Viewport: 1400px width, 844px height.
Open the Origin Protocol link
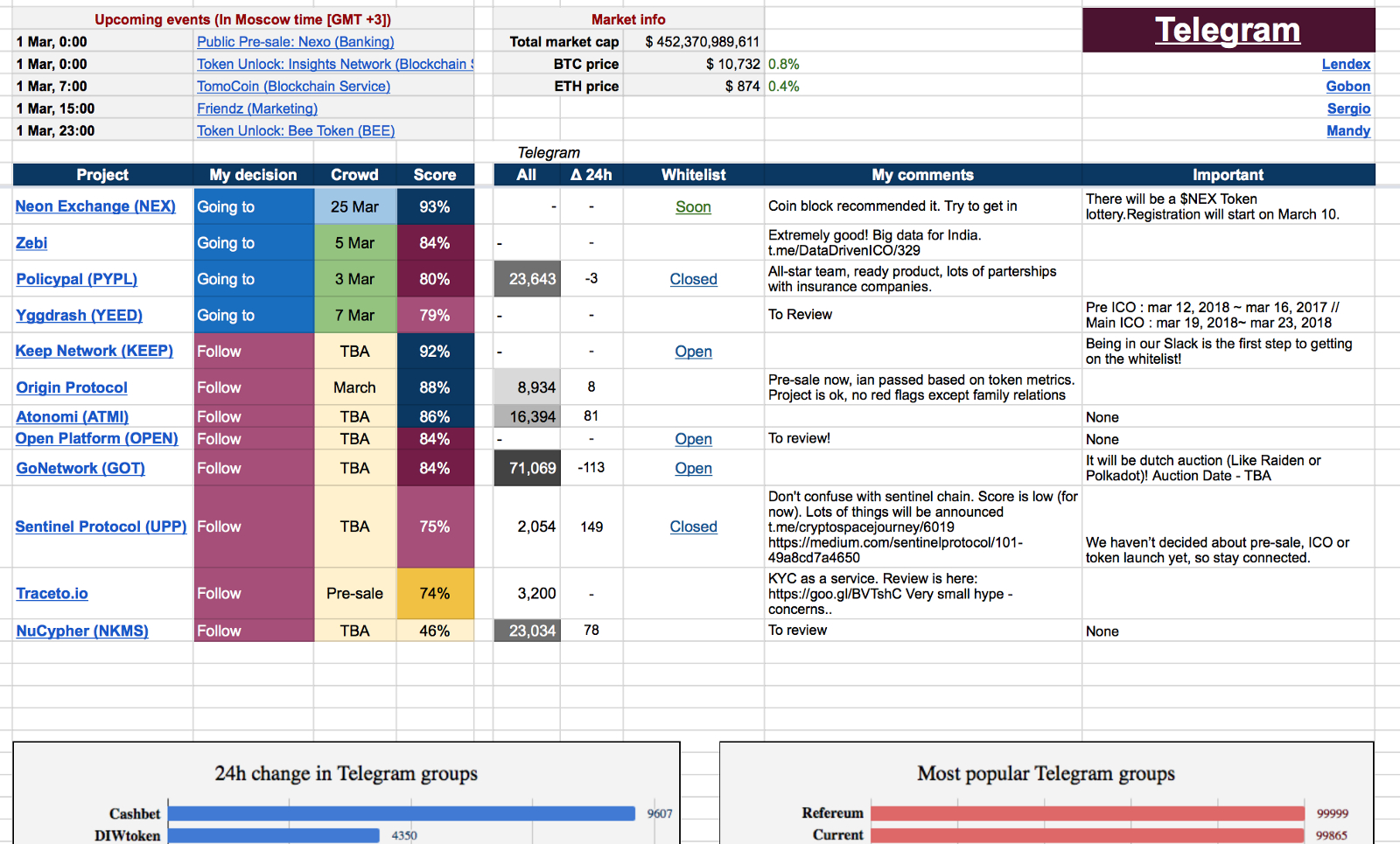tap(71, 387)
